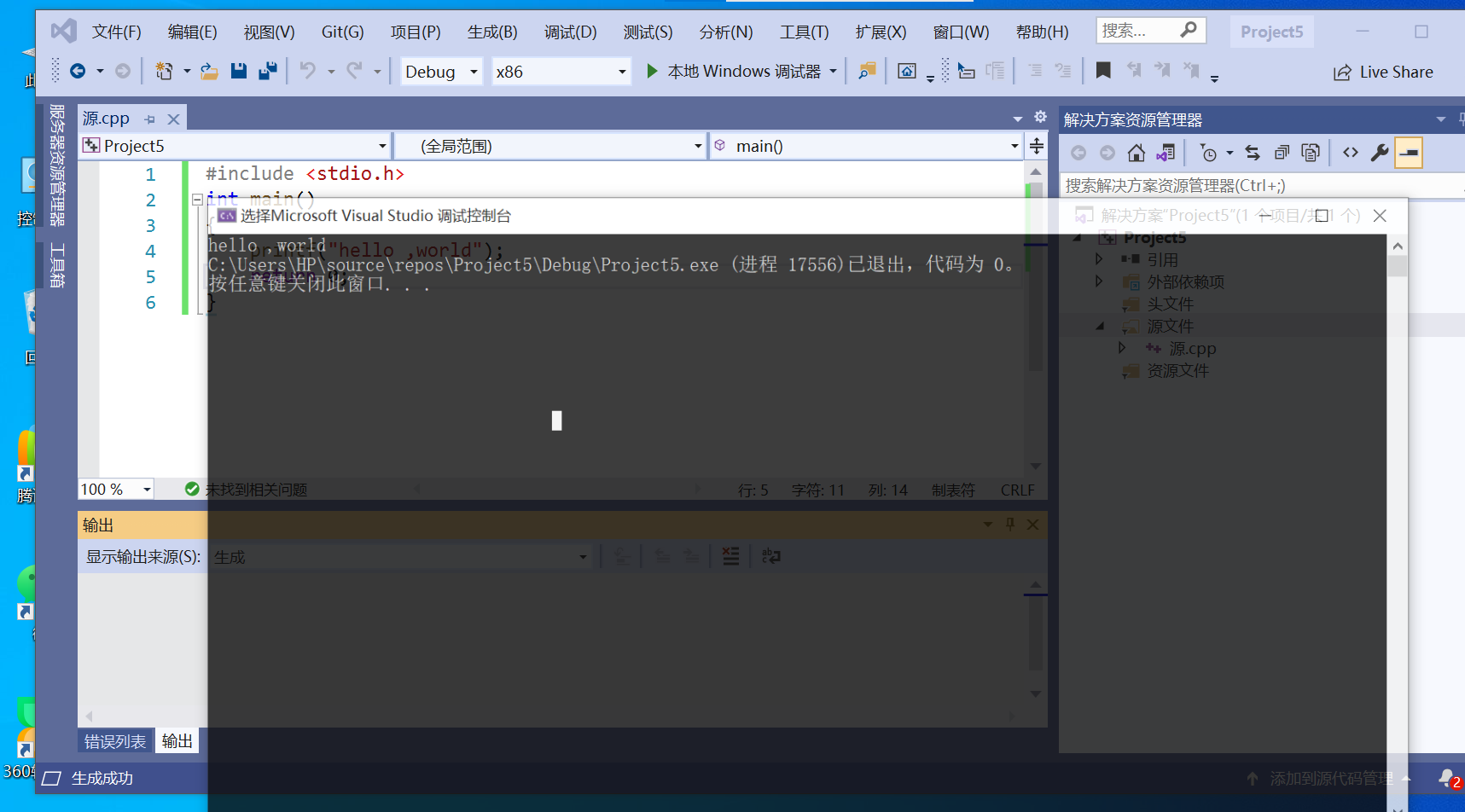The width and height of the screenshot is (1465, 812).
Task: Switch to the 输出 bottom tab
Action: coord(177,741)
